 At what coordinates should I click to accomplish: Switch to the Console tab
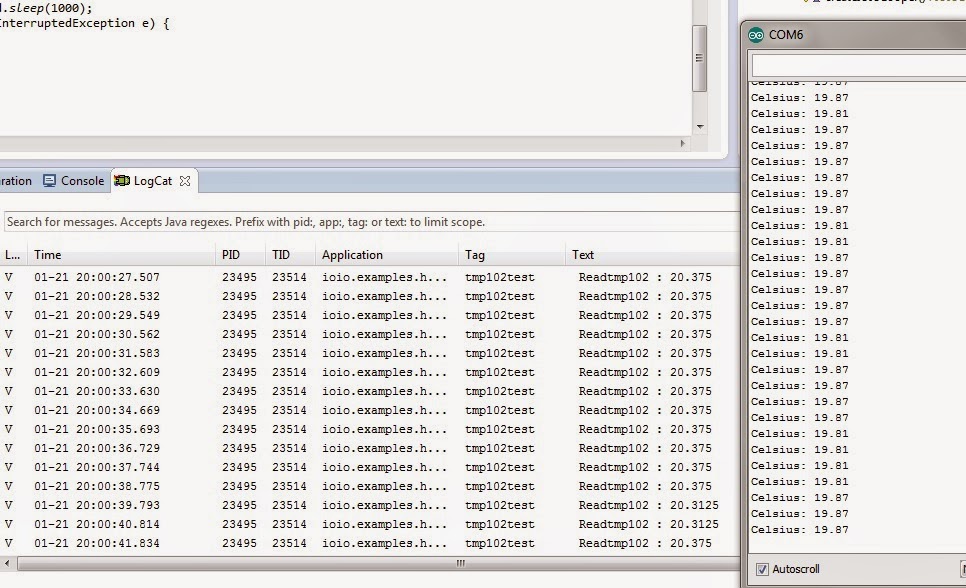point(74,181)
